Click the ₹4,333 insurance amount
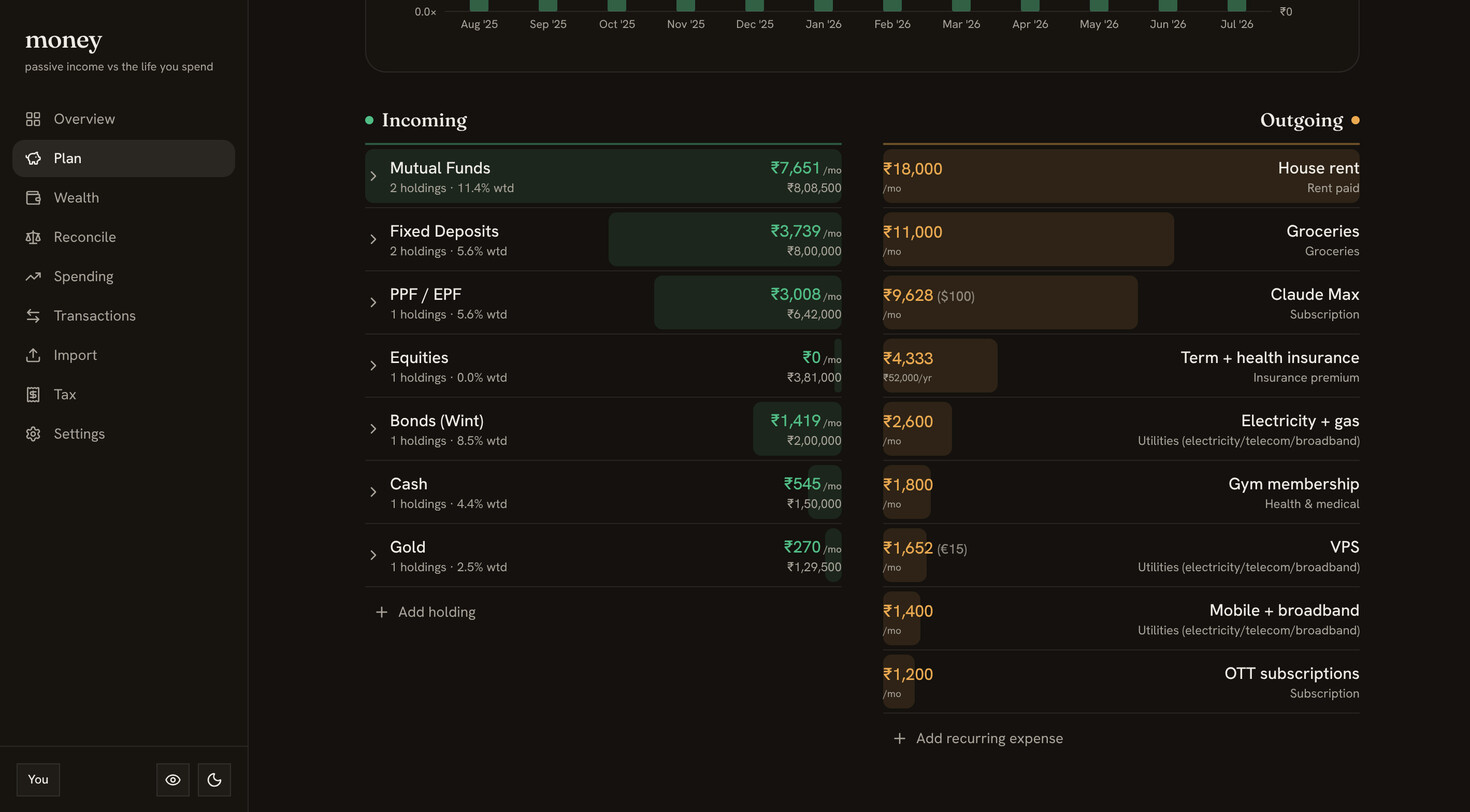This screenshot has width=1470, height=812. tap(908, 358)
